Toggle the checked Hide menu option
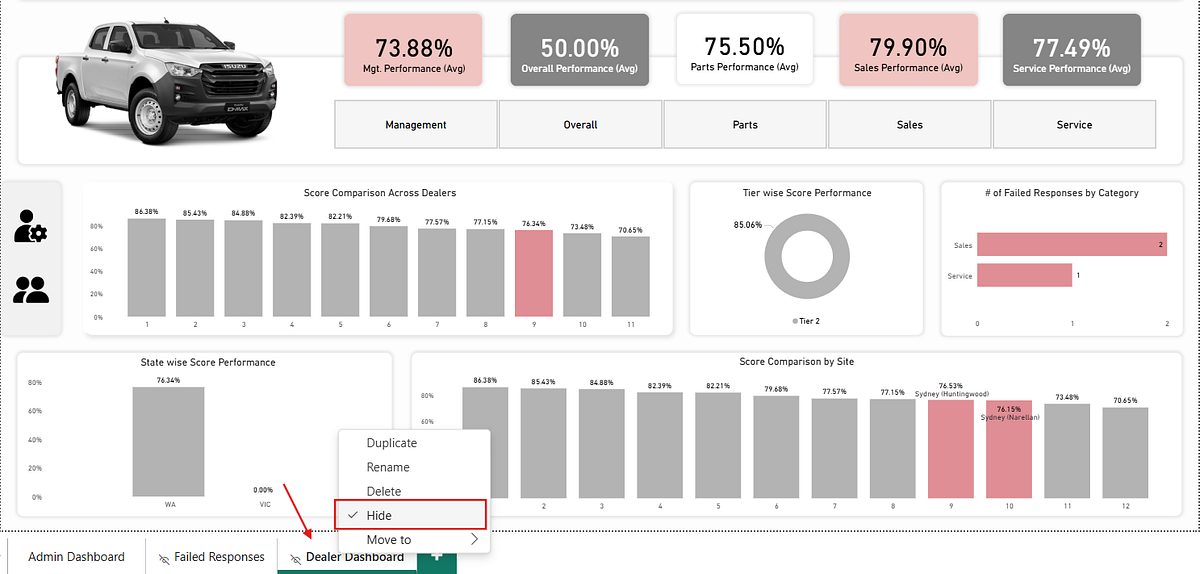 411,515
